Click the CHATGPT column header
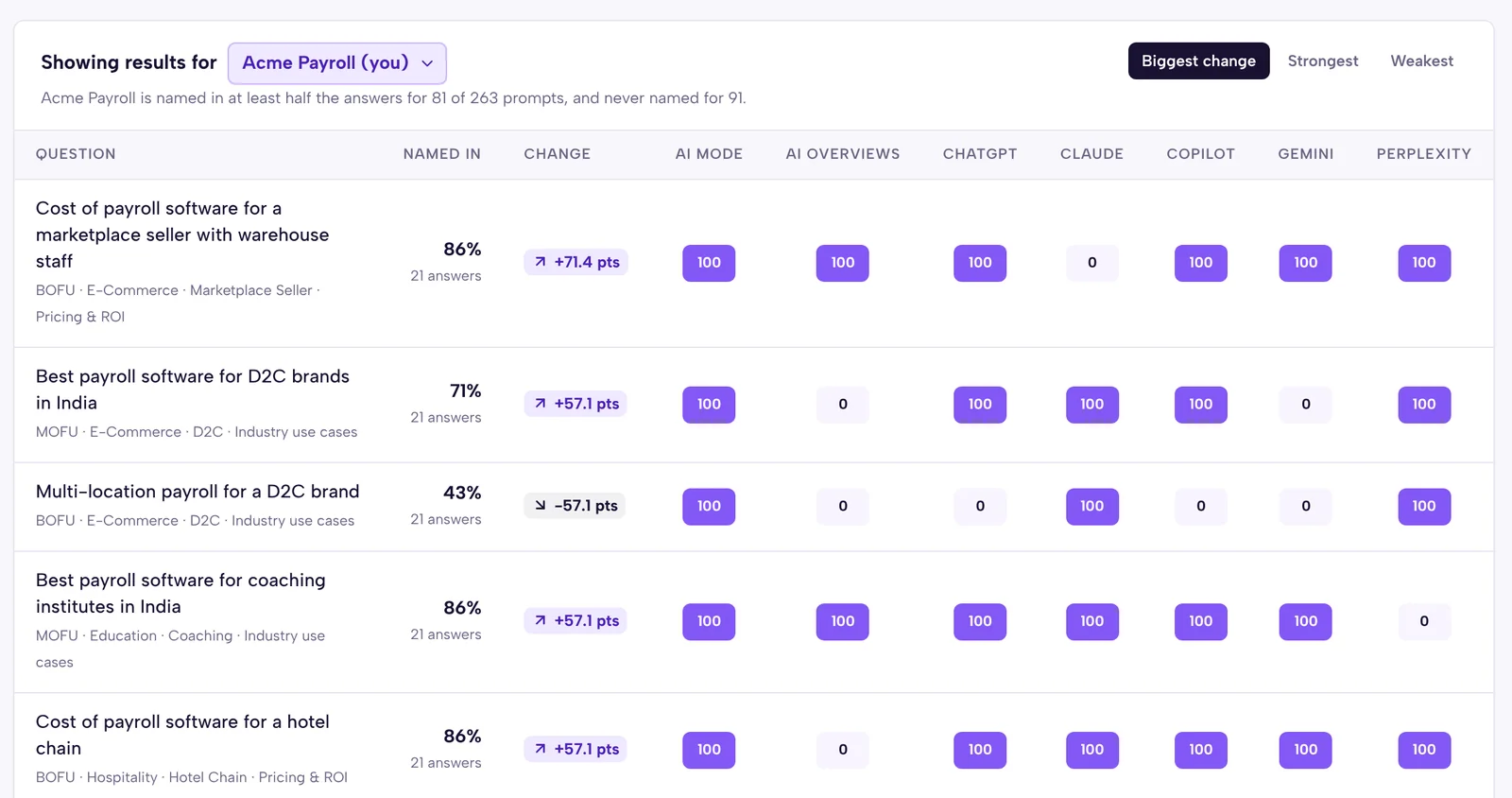Image resolution: width=1512 pixels, height=798 pixels. tap(980, 154)
